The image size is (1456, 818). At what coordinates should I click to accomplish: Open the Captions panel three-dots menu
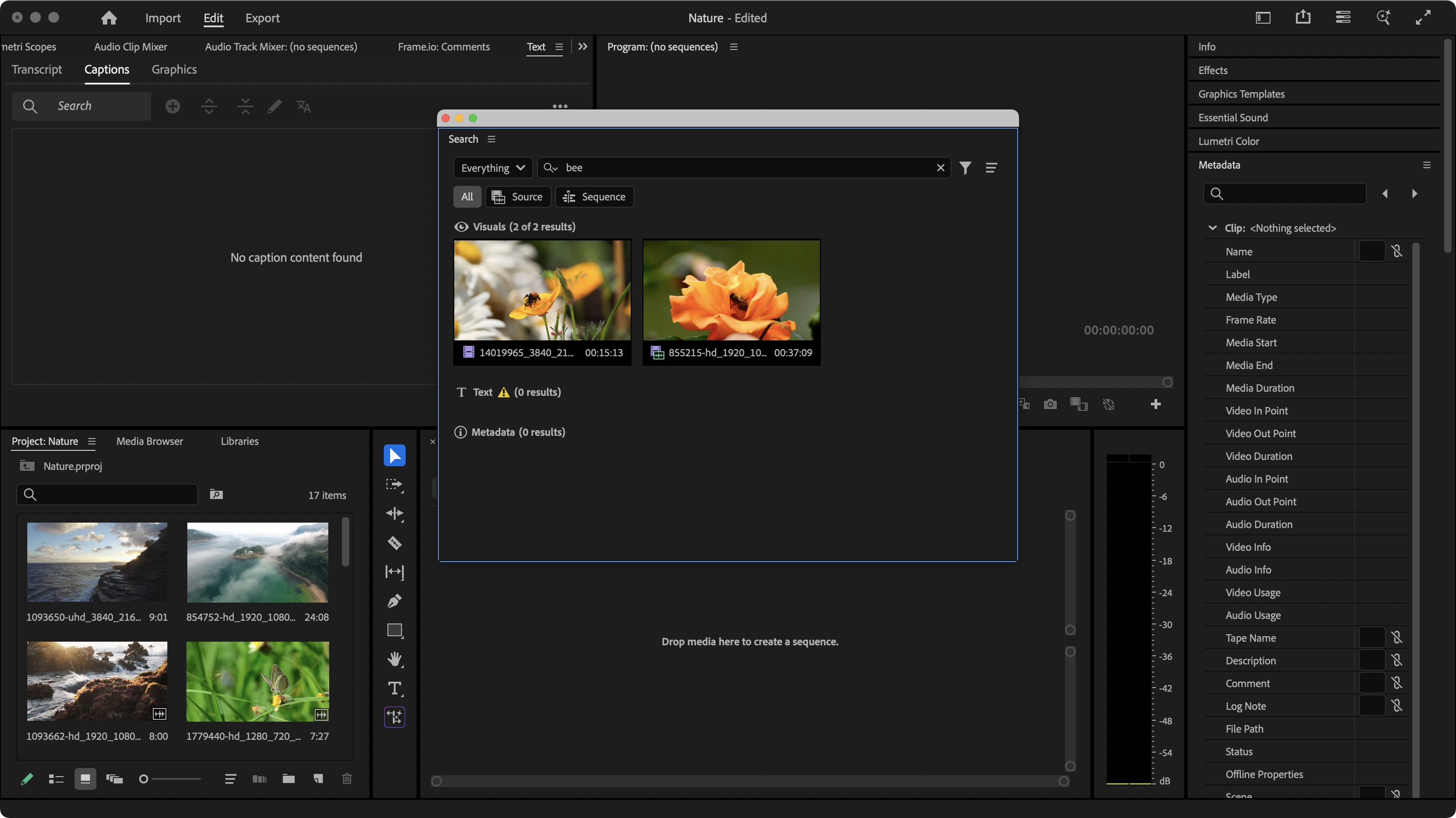560,106
